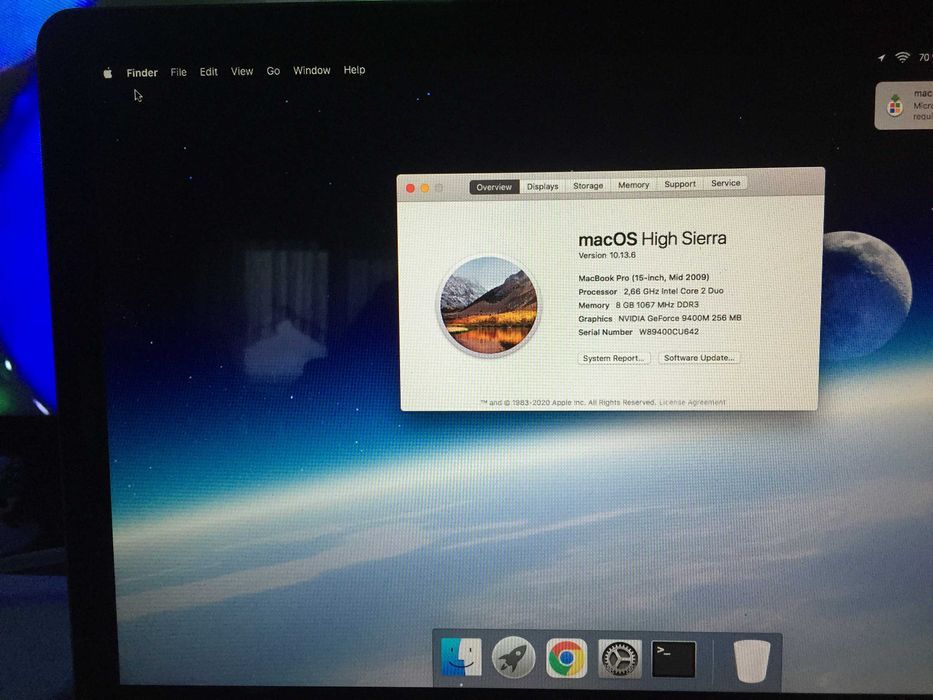Viewport: 933px width, 700px height.
Task: Open Terminal from the Dock
Action: pos(674,659)
